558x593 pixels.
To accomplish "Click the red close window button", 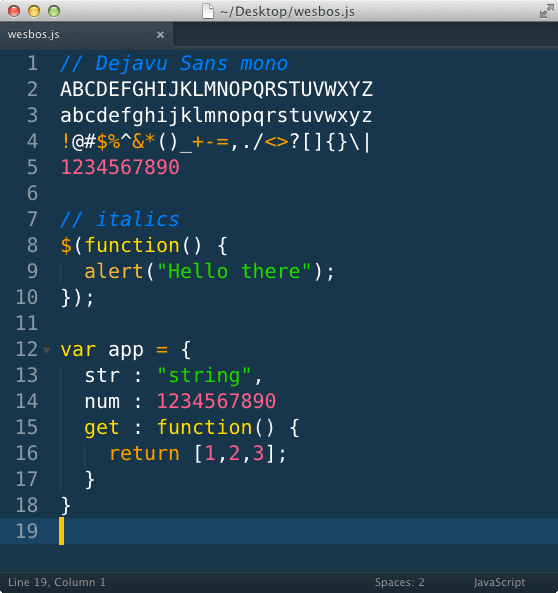I will click(x=14, y=11).
